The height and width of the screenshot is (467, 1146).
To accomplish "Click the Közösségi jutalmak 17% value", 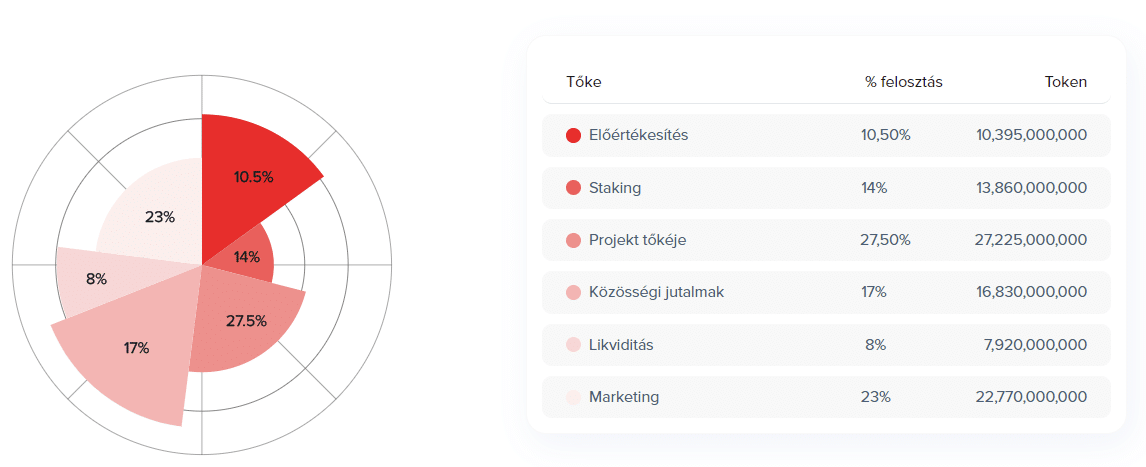I will [873, 292].
